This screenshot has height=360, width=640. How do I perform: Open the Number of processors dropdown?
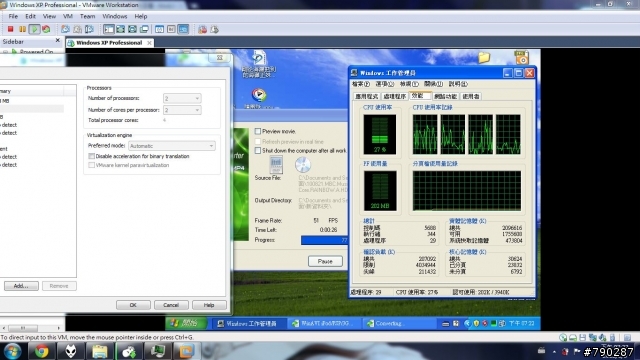182,98
